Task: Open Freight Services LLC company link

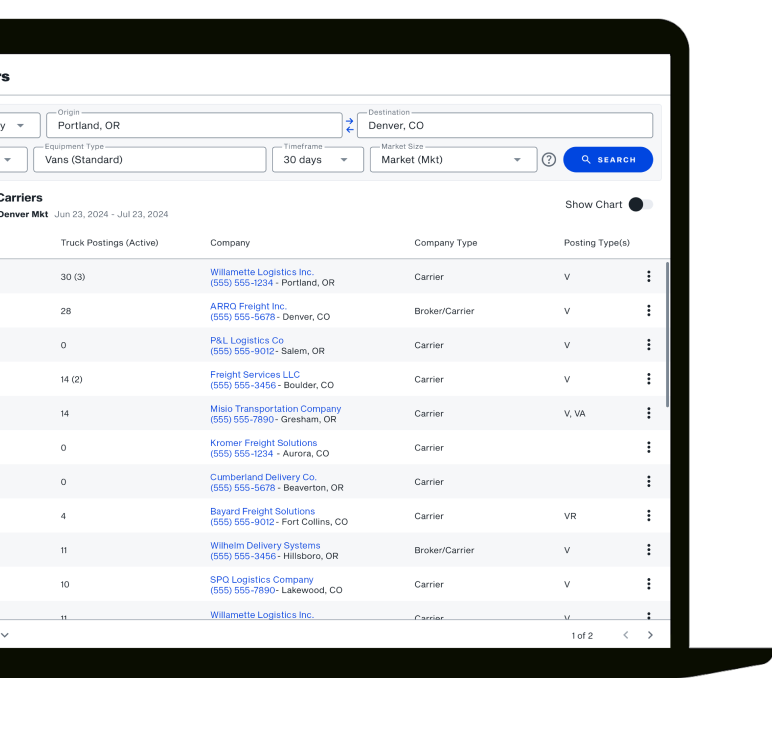Action: pyautogui.click(x=255, y=374)
